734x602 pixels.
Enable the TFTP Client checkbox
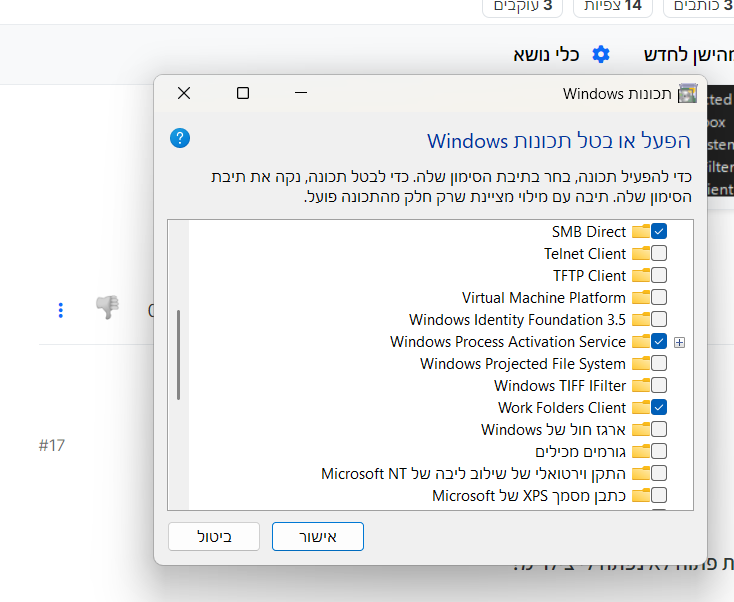click(x=659, y=275)
